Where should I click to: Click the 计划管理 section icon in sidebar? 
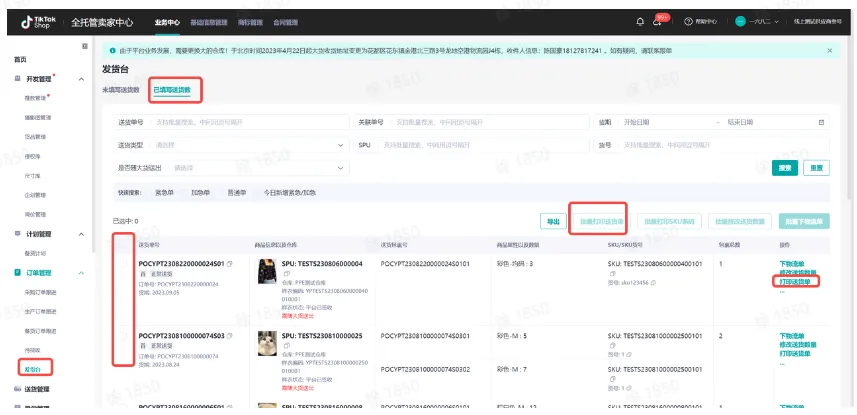coord(17,234)
